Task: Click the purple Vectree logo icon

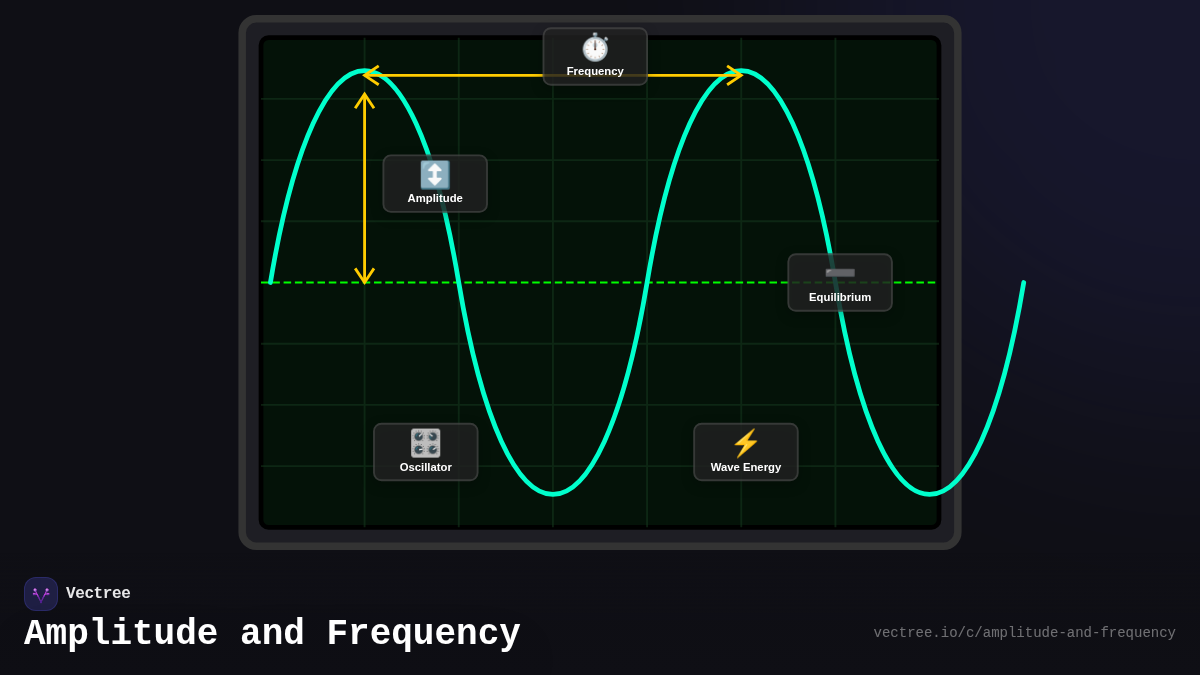Action: coord(40,593)
